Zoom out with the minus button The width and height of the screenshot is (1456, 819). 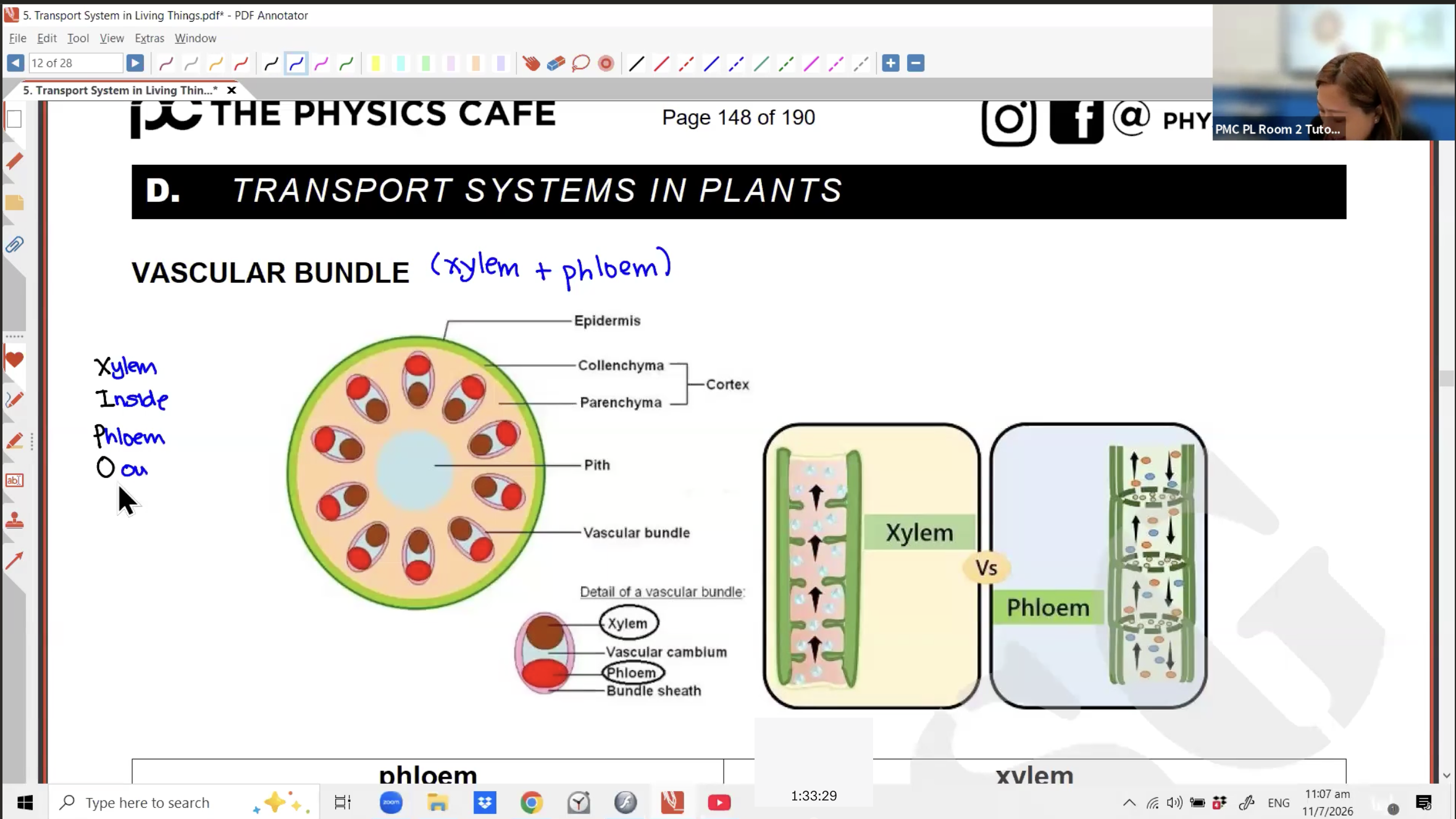916,63
